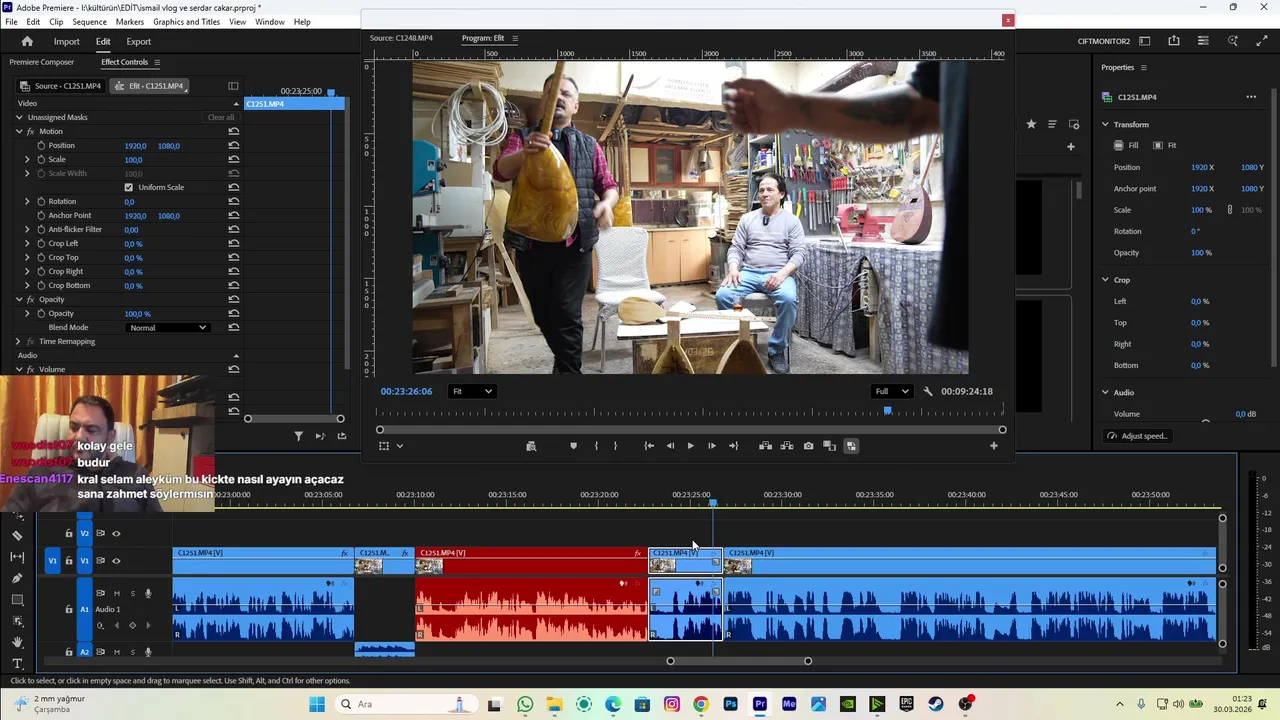Open WhatsApp from the taskbar
The width and height of the screenshot is (1280, 720).
(525, 704)
